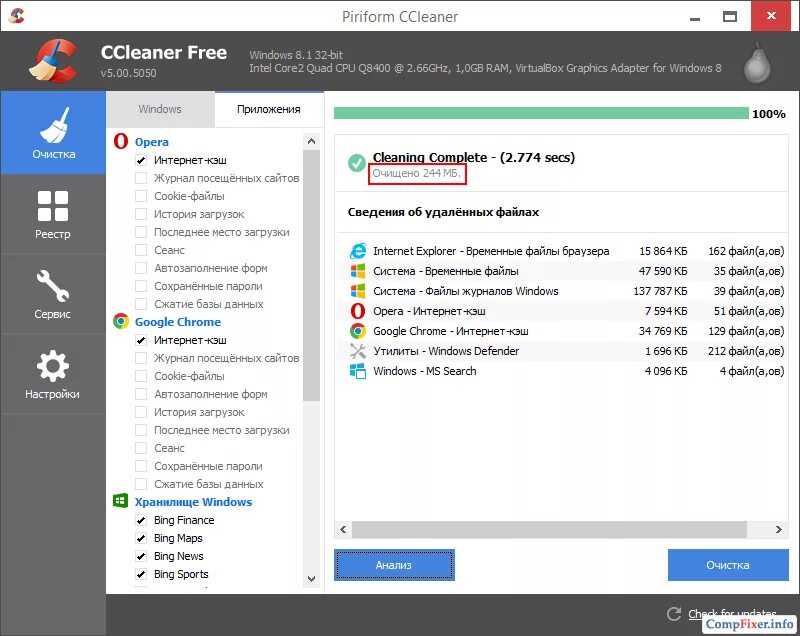
Task: Uncheck Opera Интернет-кэш checkbox
Action: pos(141,160)
